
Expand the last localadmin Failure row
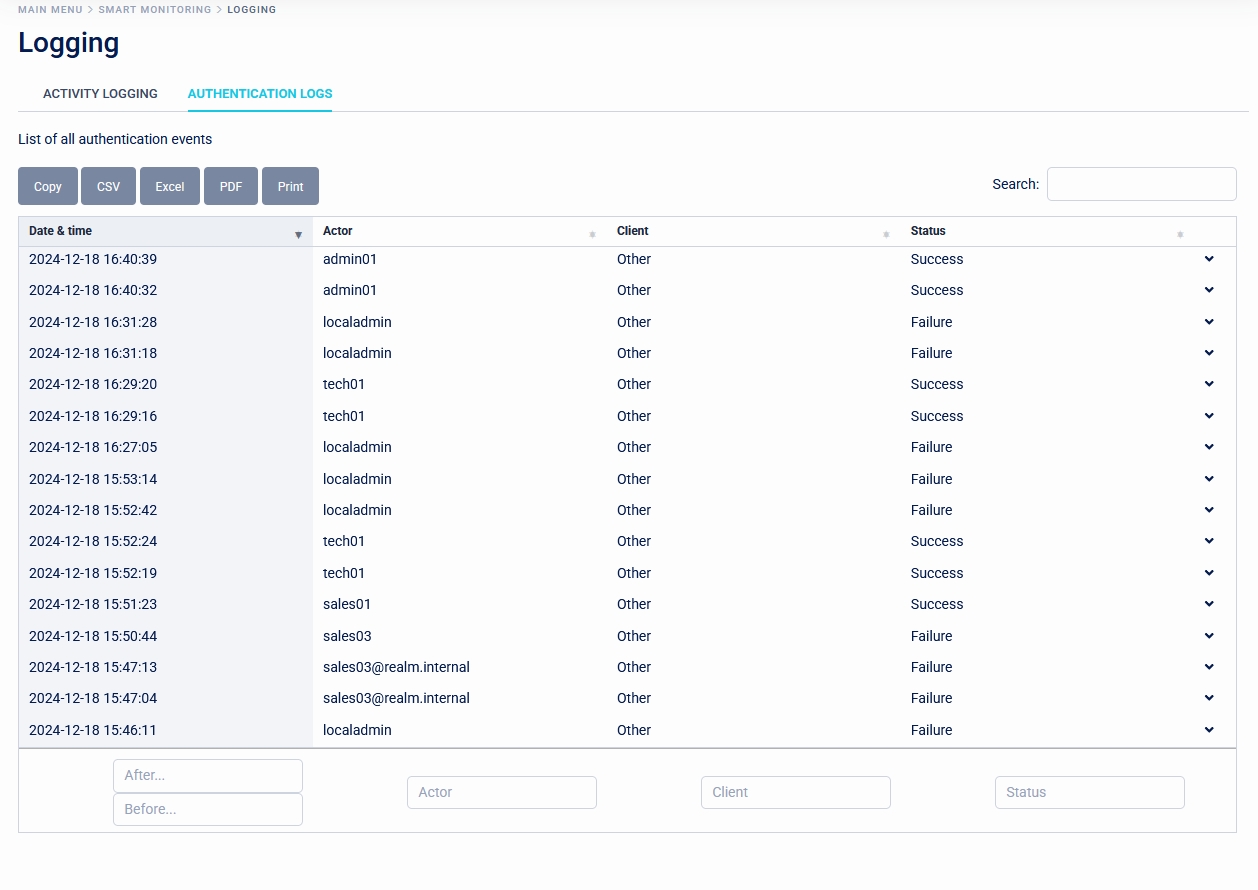click(1208, 730)
